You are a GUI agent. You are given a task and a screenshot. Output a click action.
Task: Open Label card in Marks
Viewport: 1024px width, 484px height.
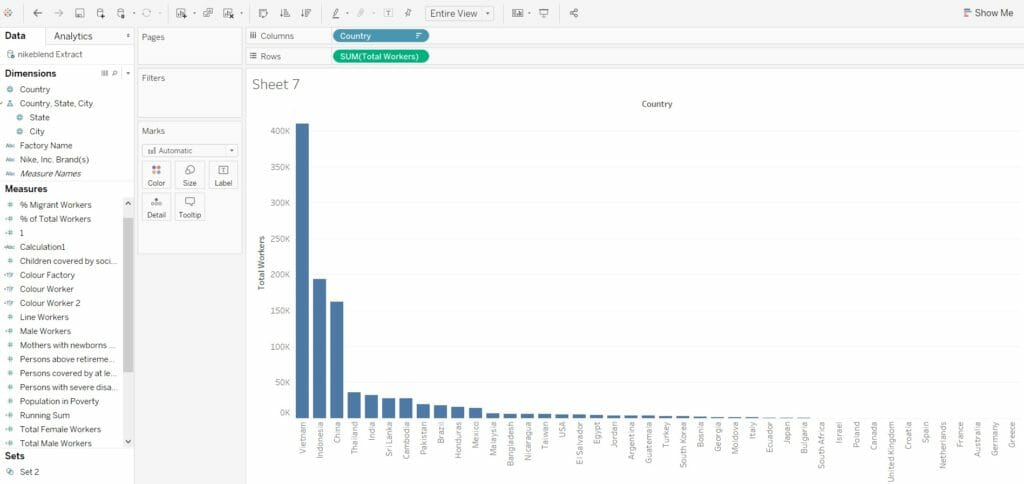pyautogui.click(x=223, y=175)
